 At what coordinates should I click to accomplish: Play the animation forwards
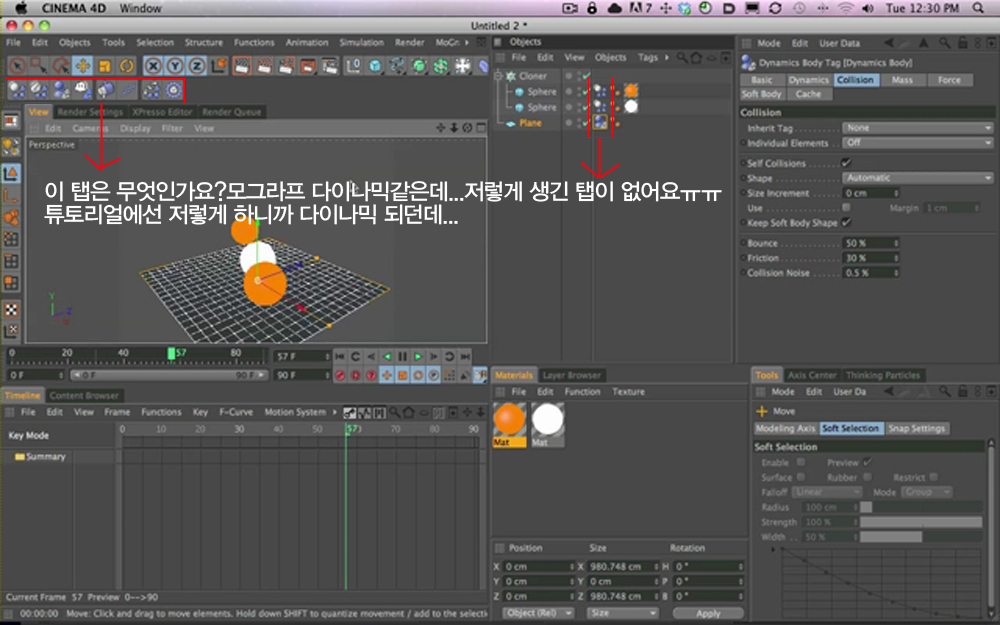pyautogui.click(x=418, y=357)
